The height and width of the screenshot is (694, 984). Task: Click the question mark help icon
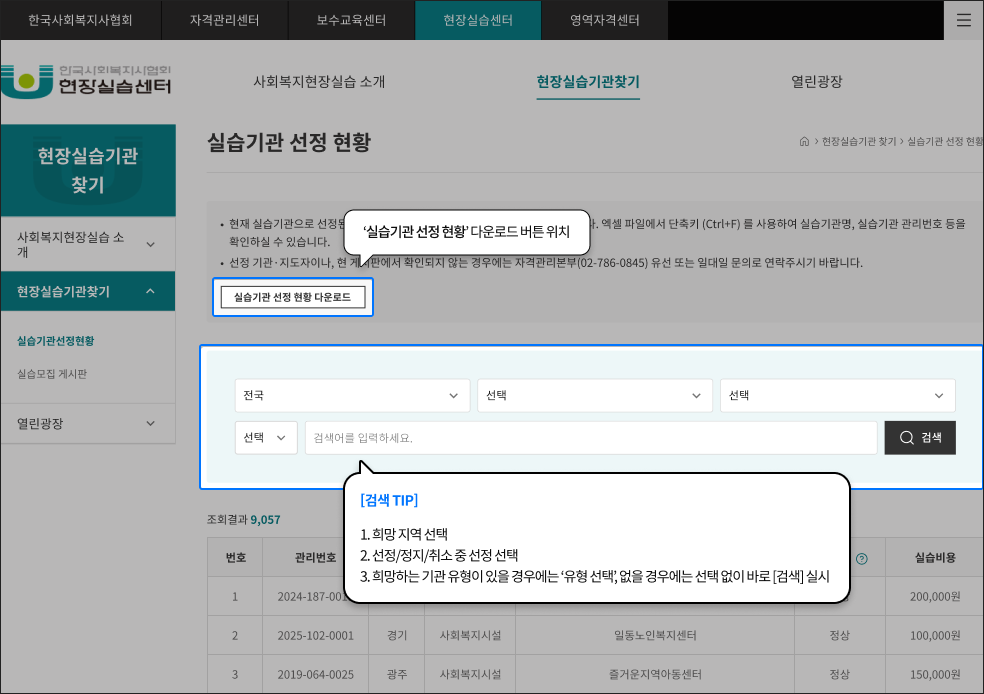click(861, 559)
